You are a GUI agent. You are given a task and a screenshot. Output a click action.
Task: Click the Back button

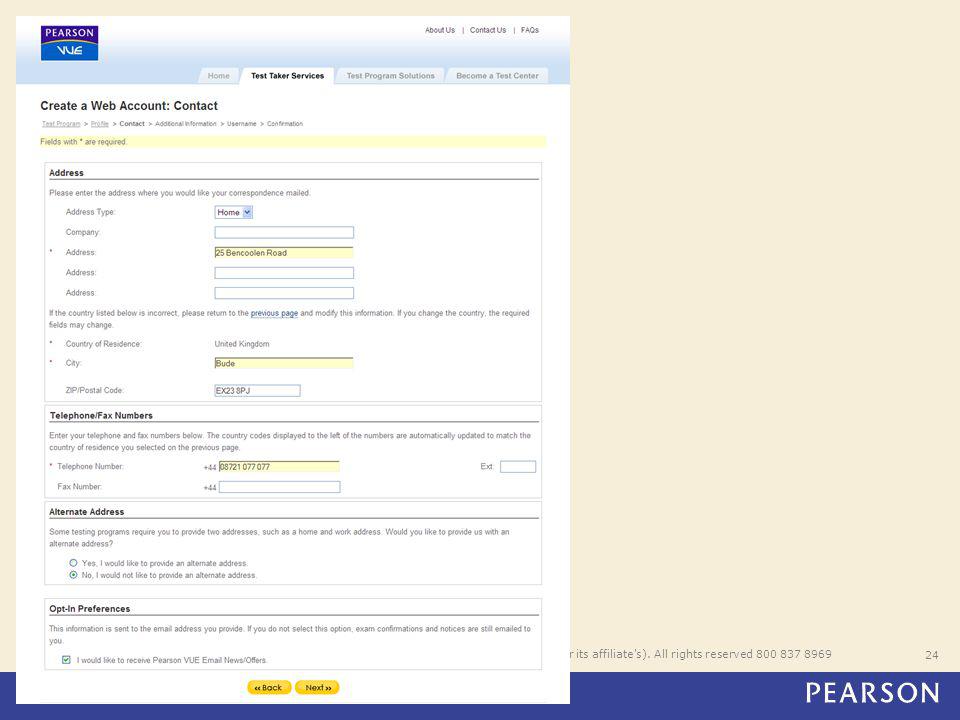click(x=269, y=688)
